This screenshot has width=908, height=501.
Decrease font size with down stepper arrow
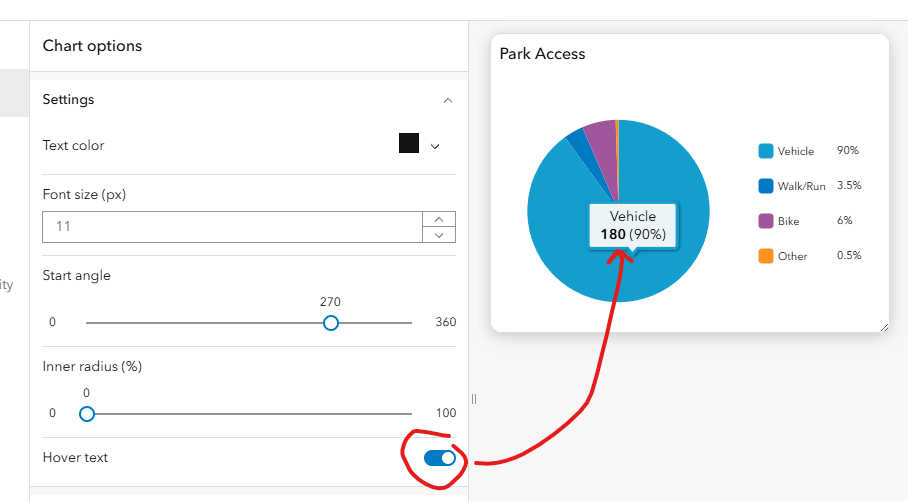tap(439, 235)
